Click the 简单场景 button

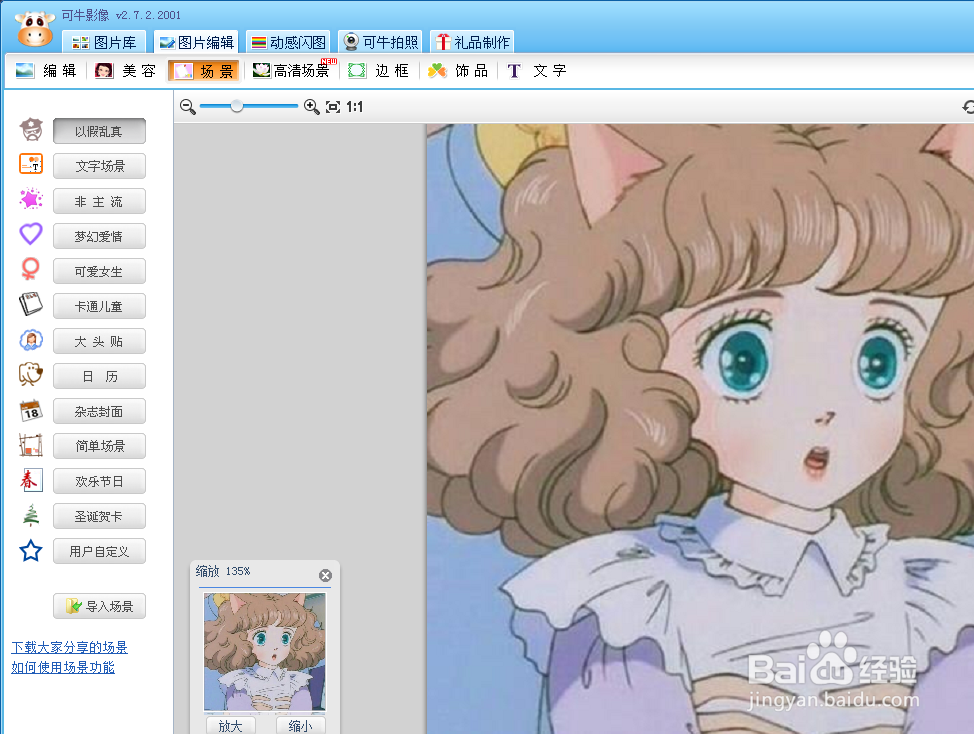pyautogui.click(x=99, y=446)
